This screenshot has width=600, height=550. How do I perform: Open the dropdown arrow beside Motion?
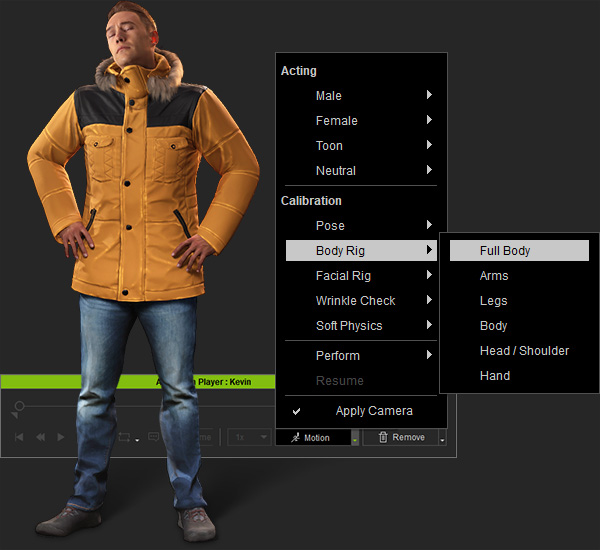click(355, 438)
